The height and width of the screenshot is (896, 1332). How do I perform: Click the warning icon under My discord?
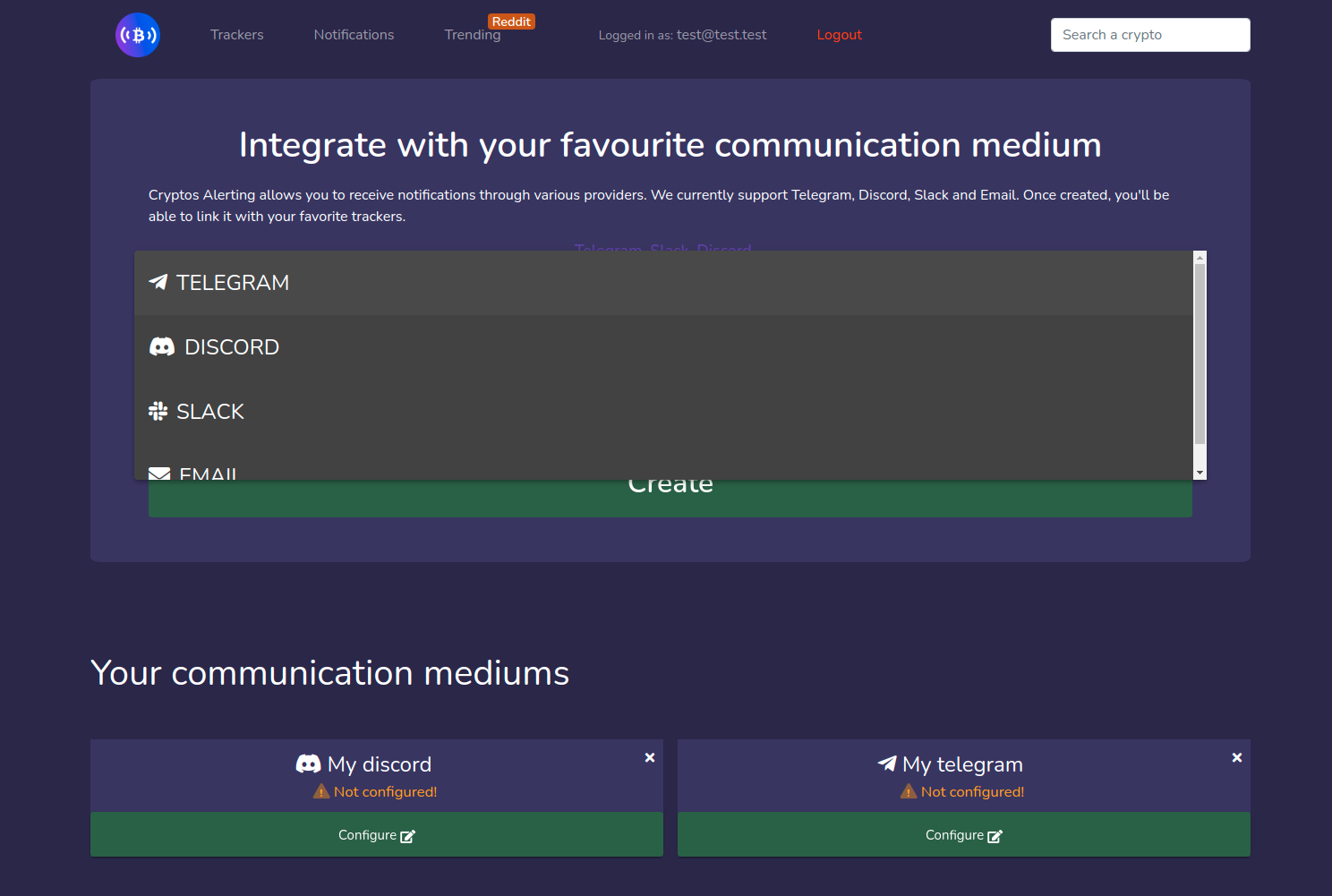click(321, 791)
